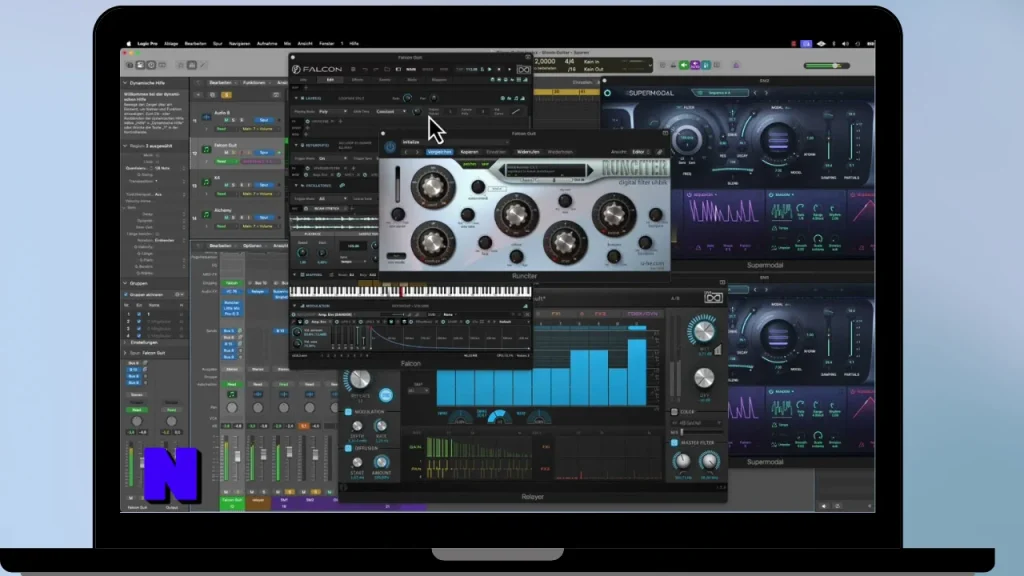Go to previous preset arrow in Runciter header
Viewport: 1024px width, 576px height.
point(406,152)
